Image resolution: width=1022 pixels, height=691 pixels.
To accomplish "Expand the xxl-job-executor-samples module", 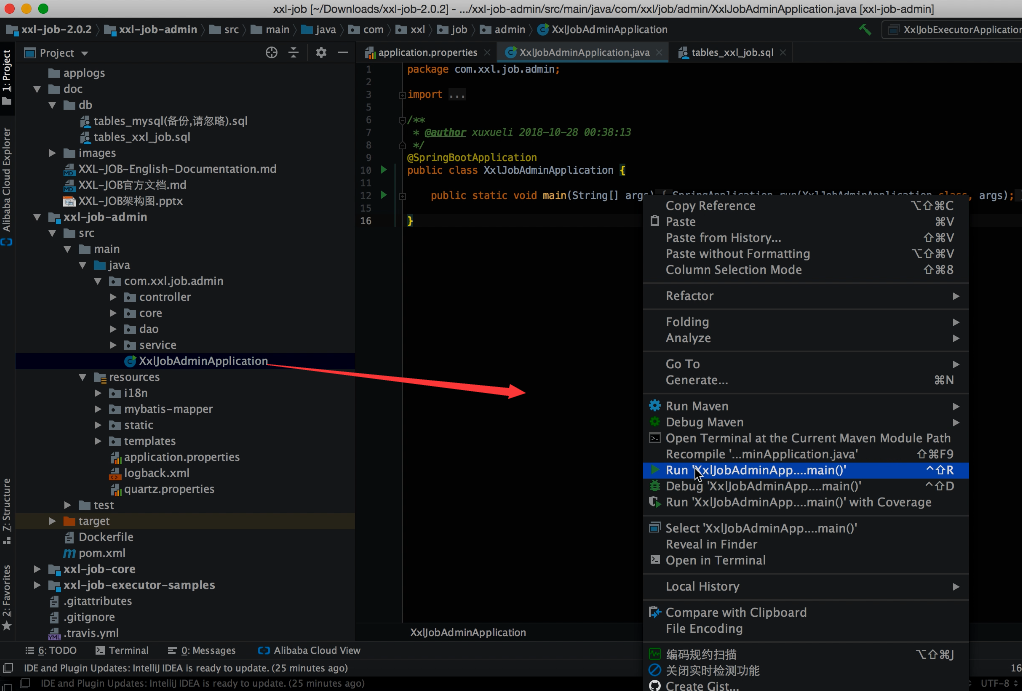I will [x=37, y=585].
